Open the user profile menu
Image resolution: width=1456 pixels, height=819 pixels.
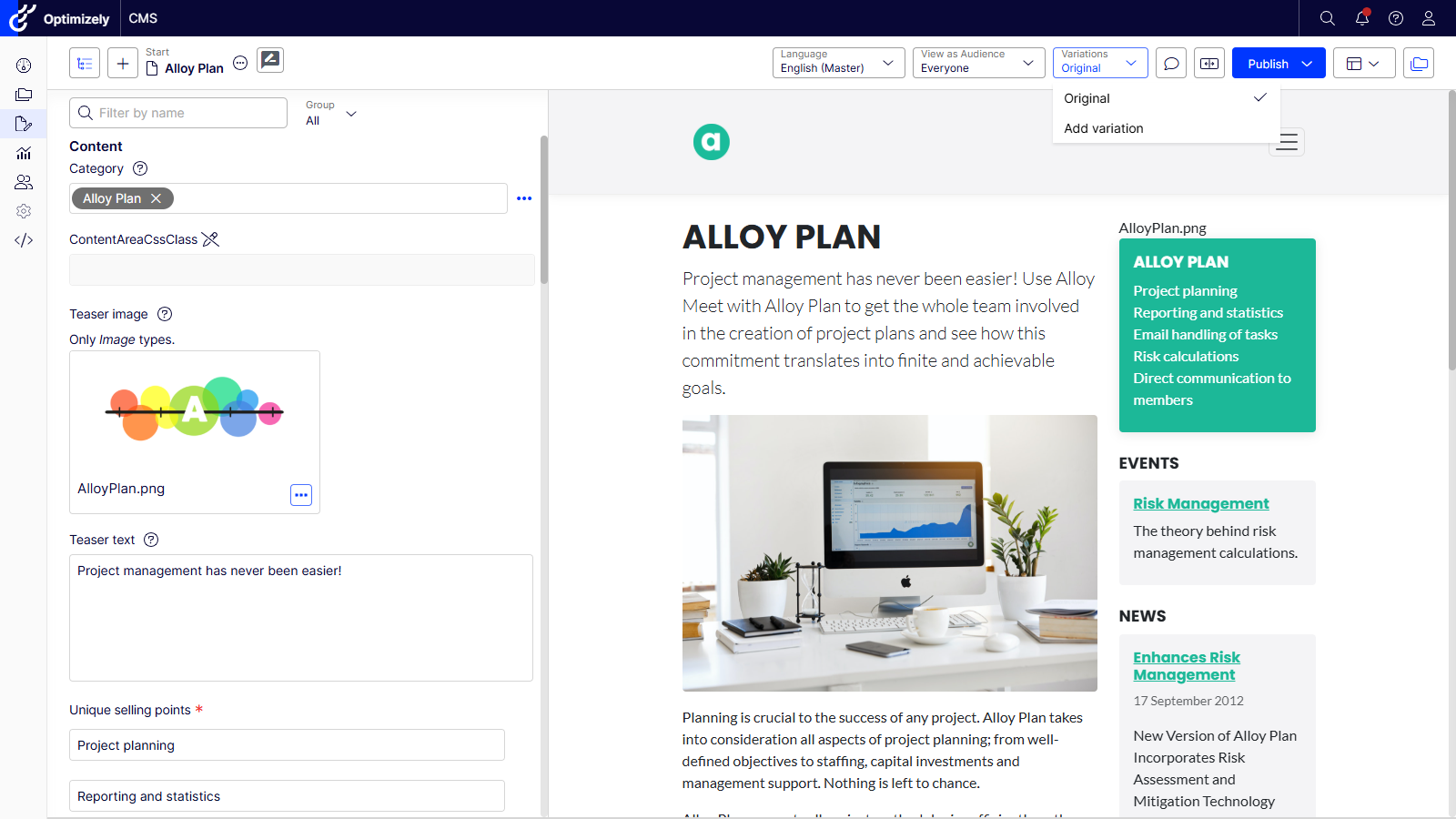1429,18
